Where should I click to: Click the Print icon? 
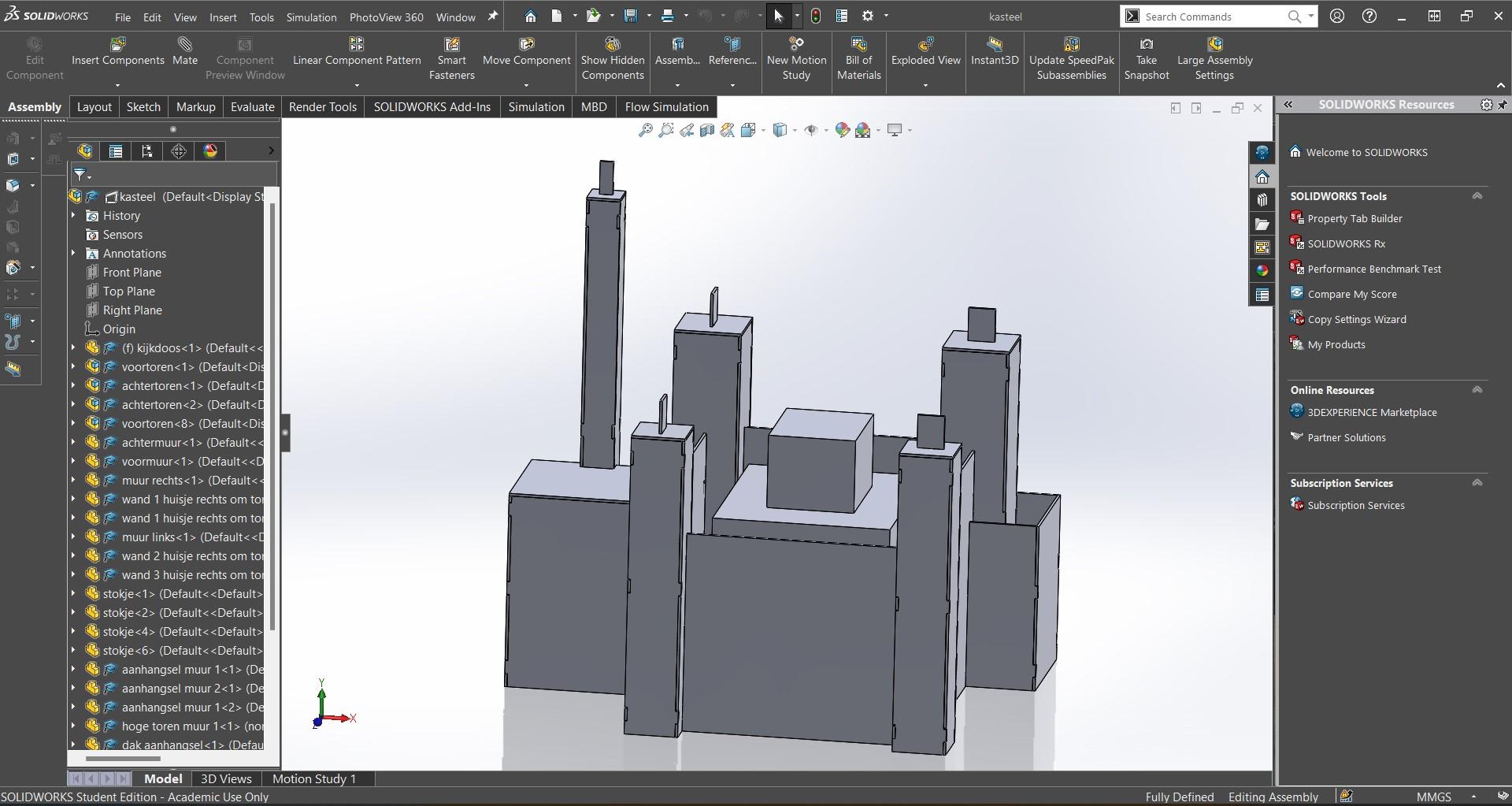(x=667, y=16)
